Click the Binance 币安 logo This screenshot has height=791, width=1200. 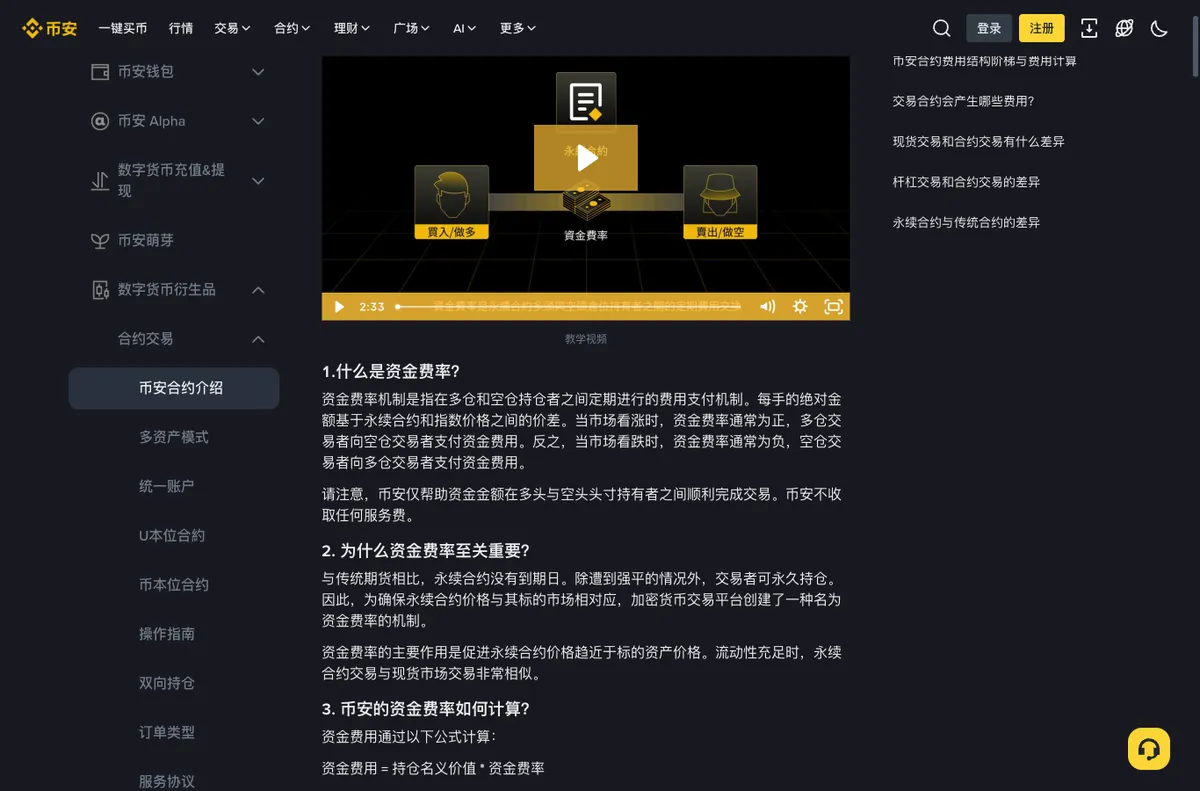[x=50, y=28]
